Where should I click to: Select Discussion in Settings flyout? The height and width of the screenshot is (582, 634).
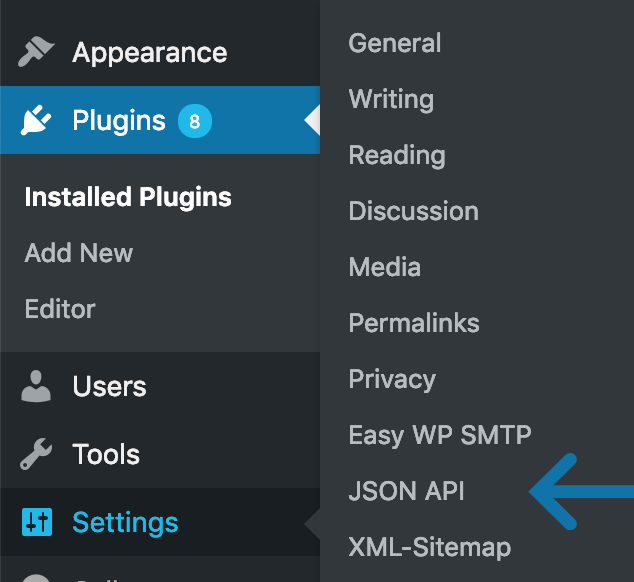click(414, 211)
